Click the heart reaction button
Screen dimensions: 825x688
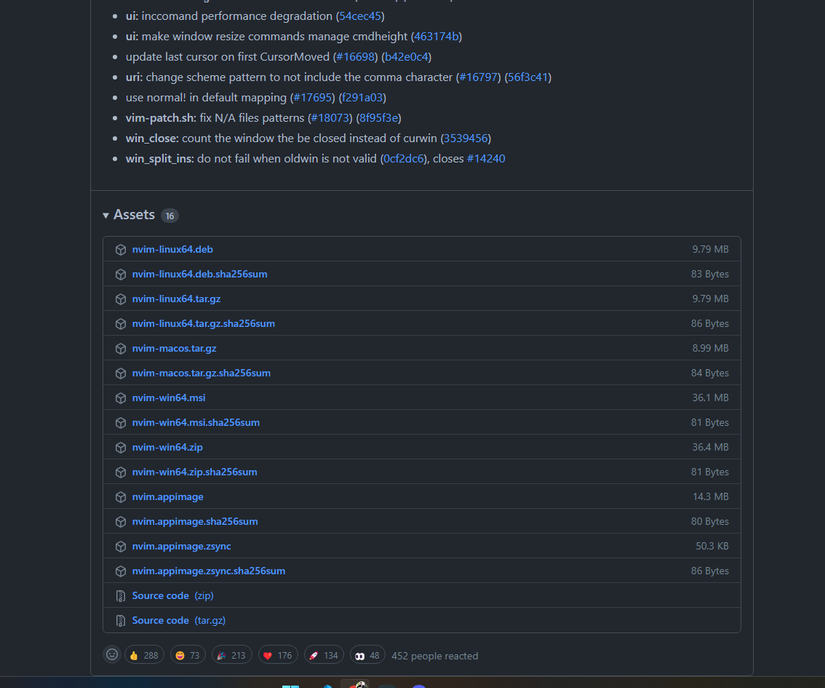pos(277,655)
